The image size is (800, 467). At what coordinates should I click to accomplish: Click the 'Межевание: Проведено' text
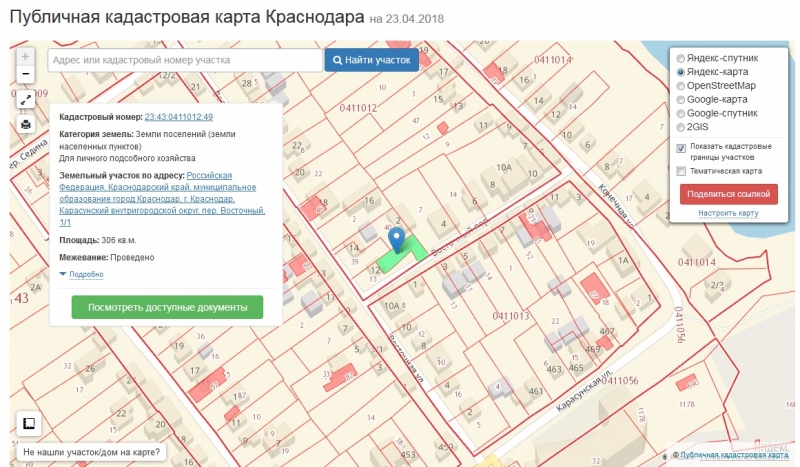107,257
